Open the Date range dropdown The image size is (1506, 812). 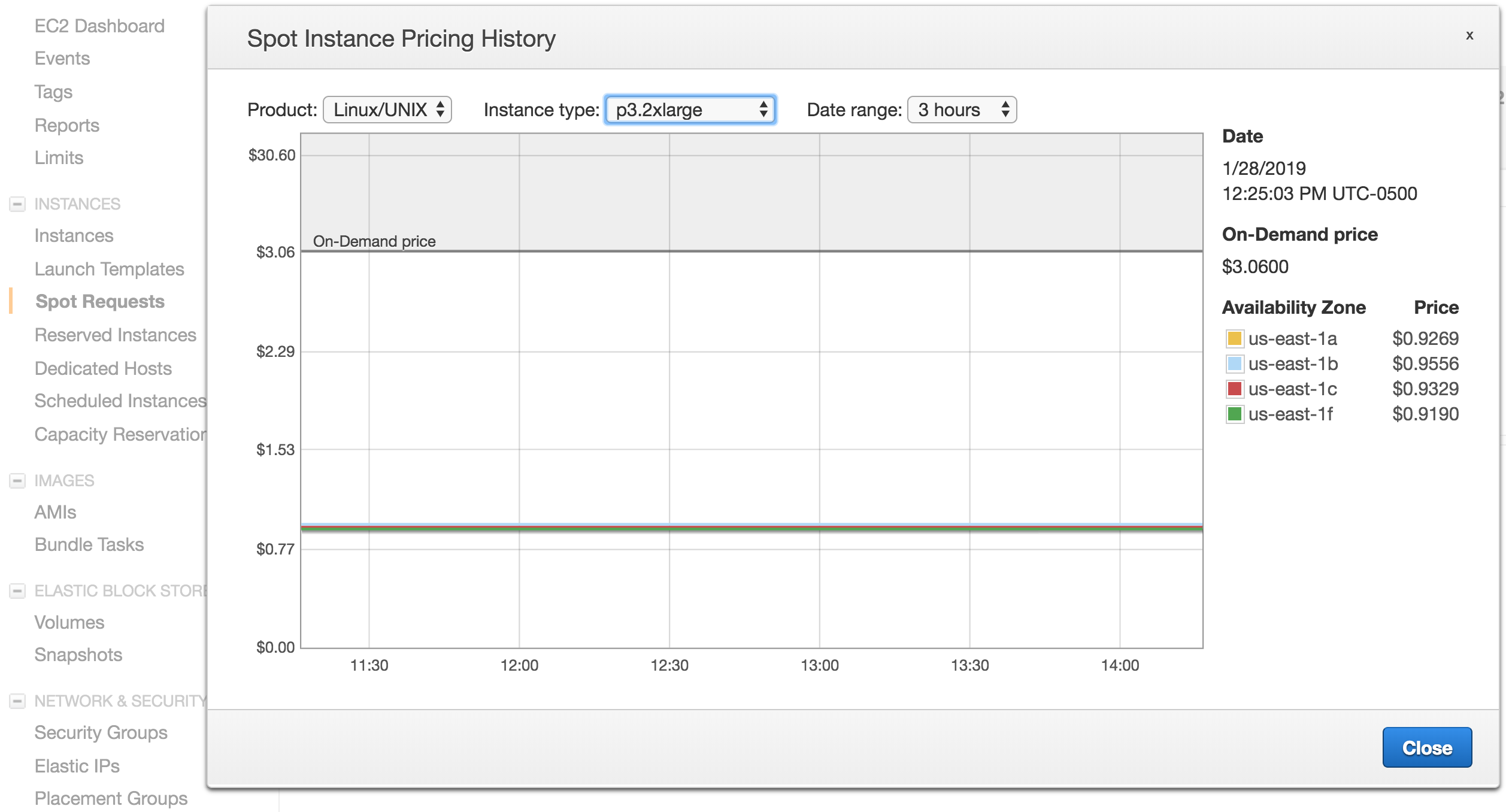pyautogui.click(x=962, y=110)
